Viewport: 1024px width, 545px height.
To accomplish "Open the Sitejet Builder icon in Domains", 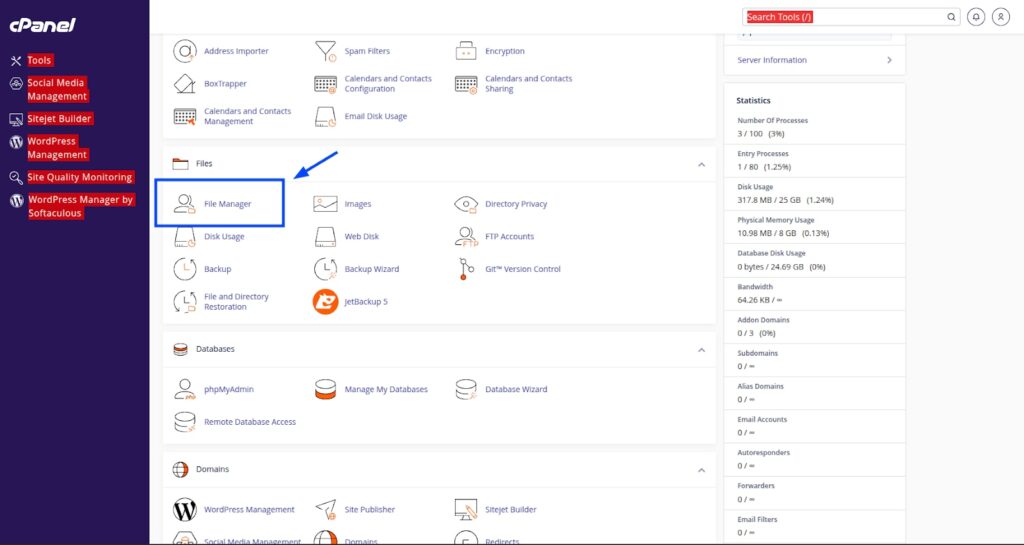I will coord(466,509).
